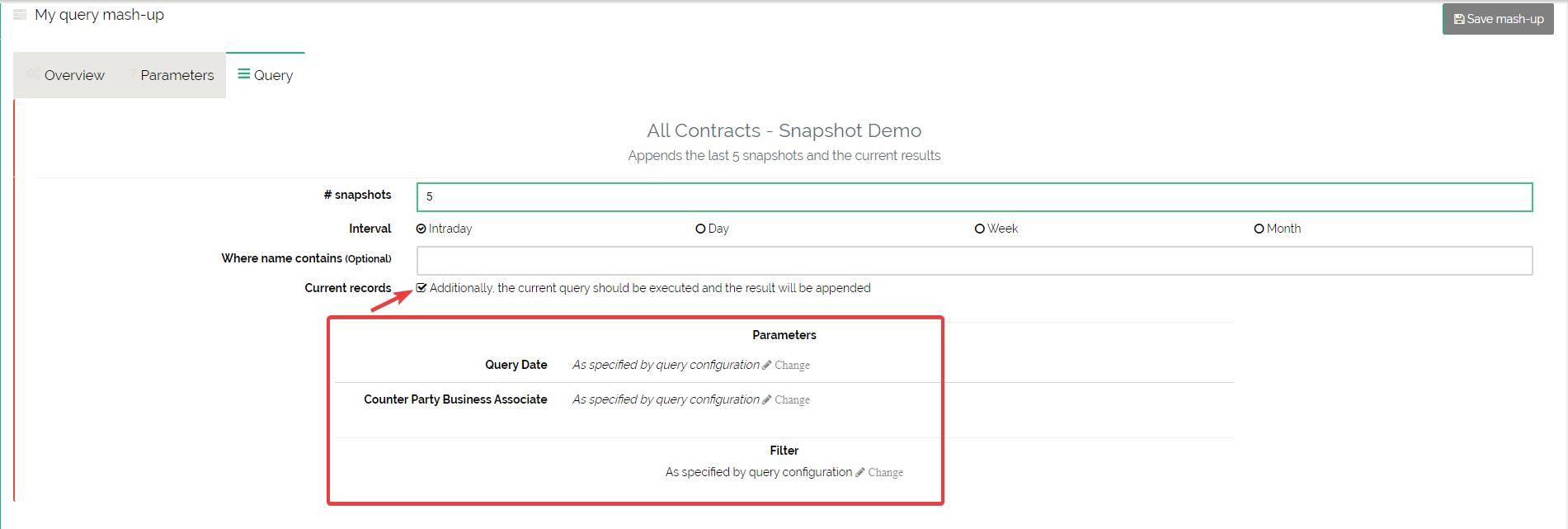The image size is (1568, 529).
Task: Click the list icon beside mash-up title
Action: [x=20, y=15]
